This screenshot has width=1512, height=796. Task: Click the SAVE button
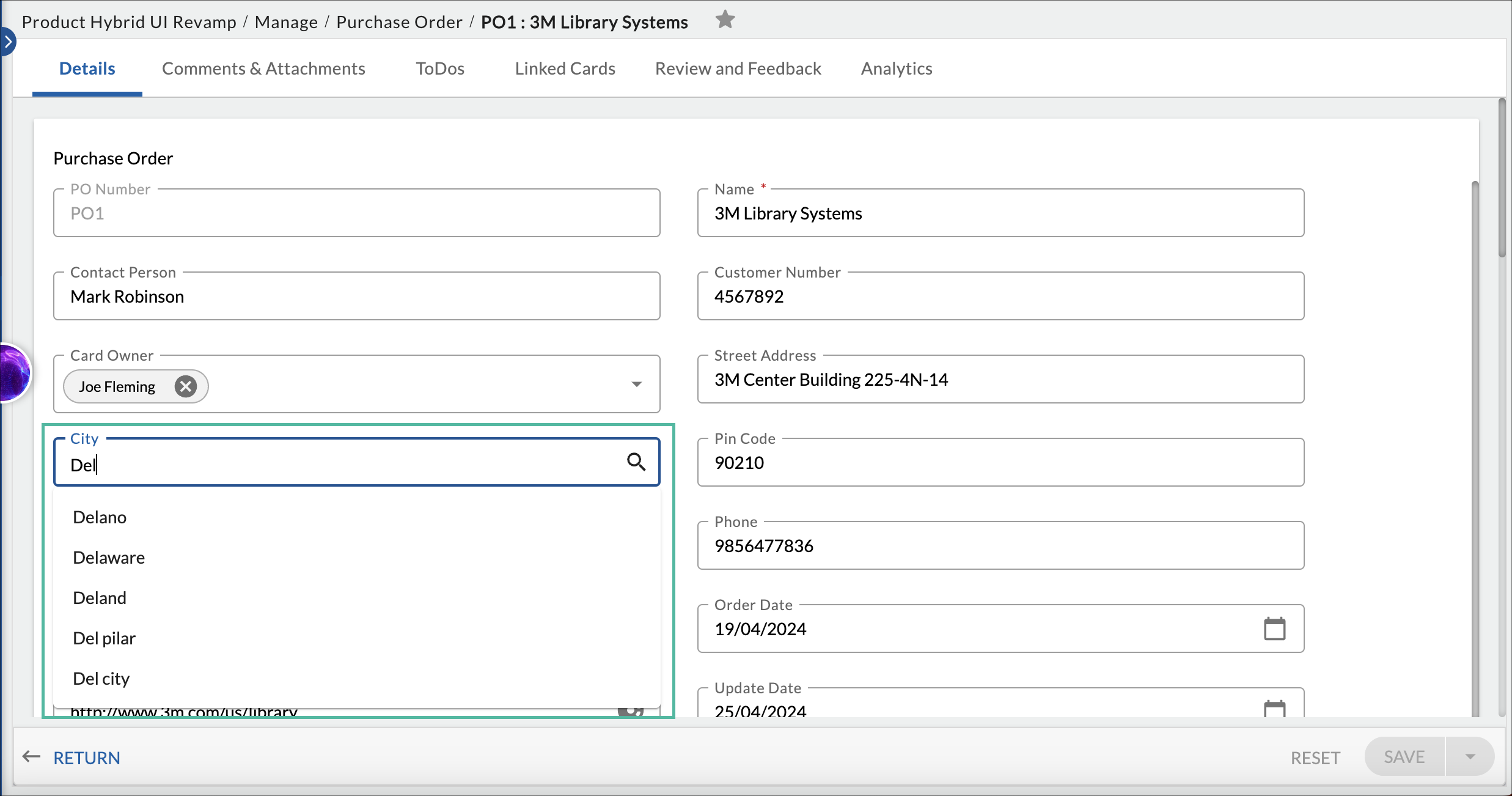point(1404,757)
